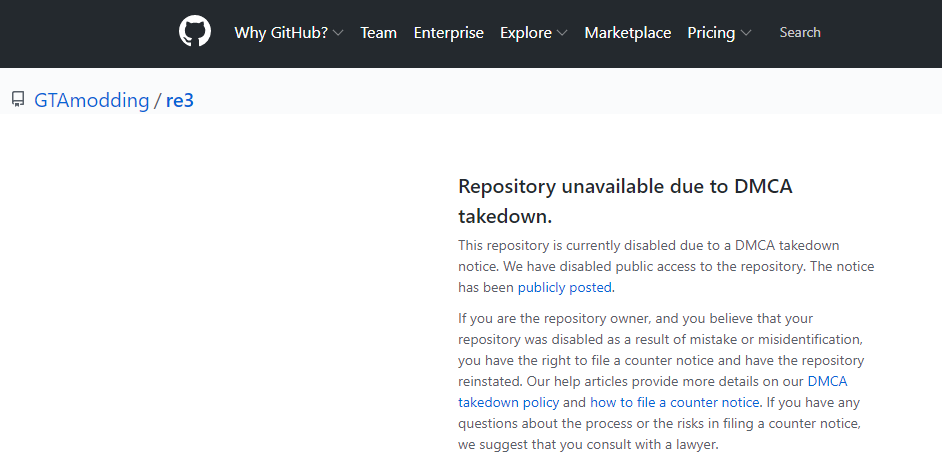942x463 pixels.
Task: Click the paragraph starting 'If you are the repository owner'
Action: (x=661, y=381)
